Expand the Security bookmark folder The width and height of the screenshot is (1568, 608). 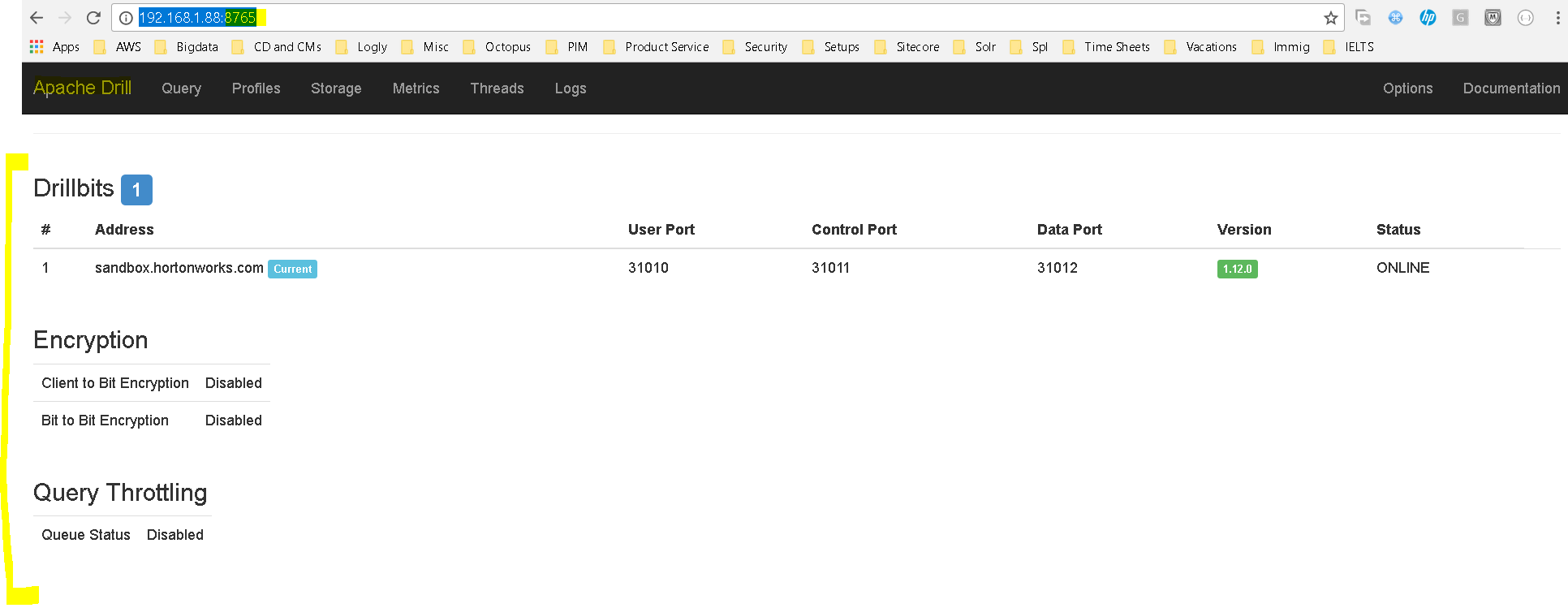click(x=755, y=47)
